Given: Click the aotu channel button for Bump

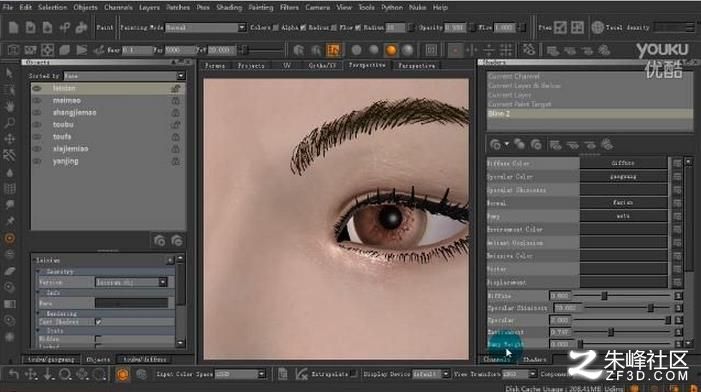Looking at the screenshot, I should pyautogui.click(x=623, y=216).
